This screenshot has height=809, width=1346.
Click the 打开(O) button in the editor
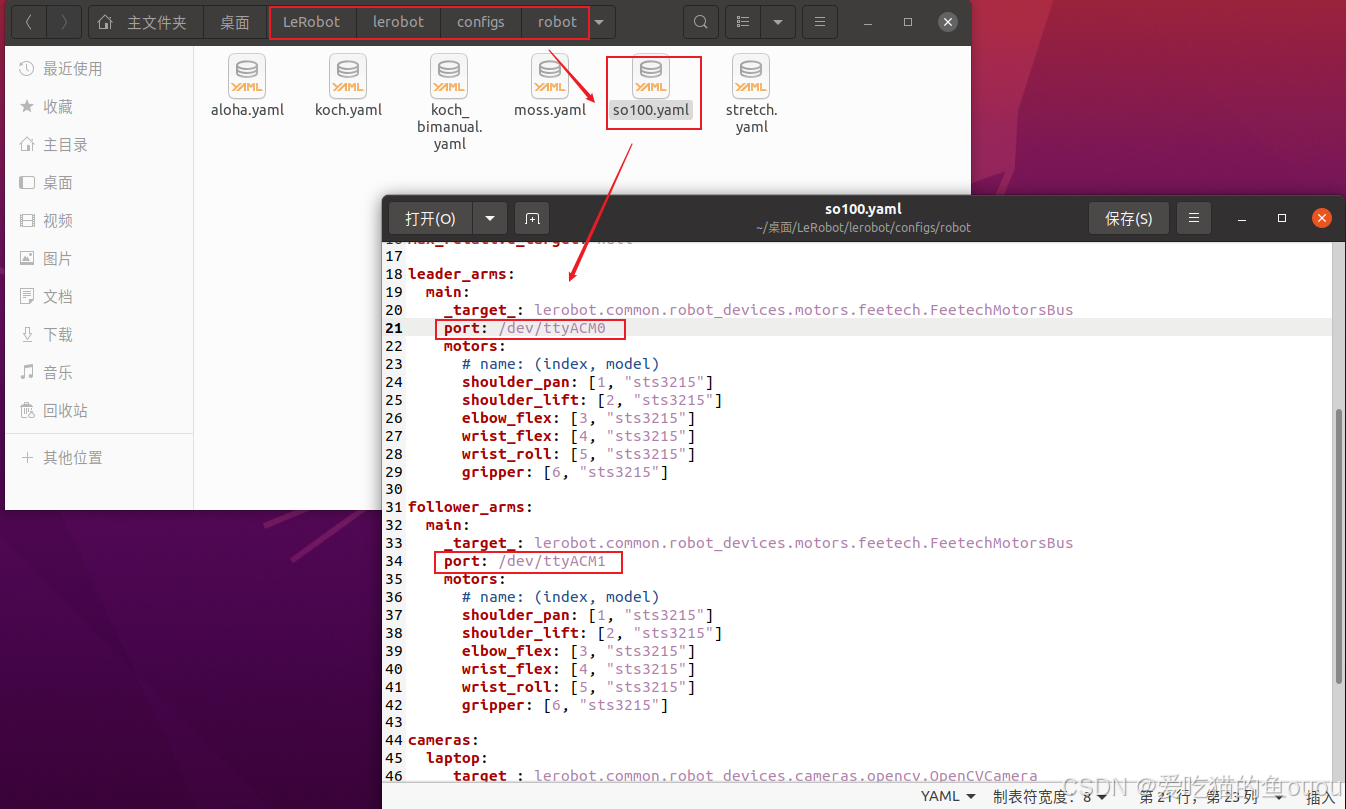coord(431,218)
